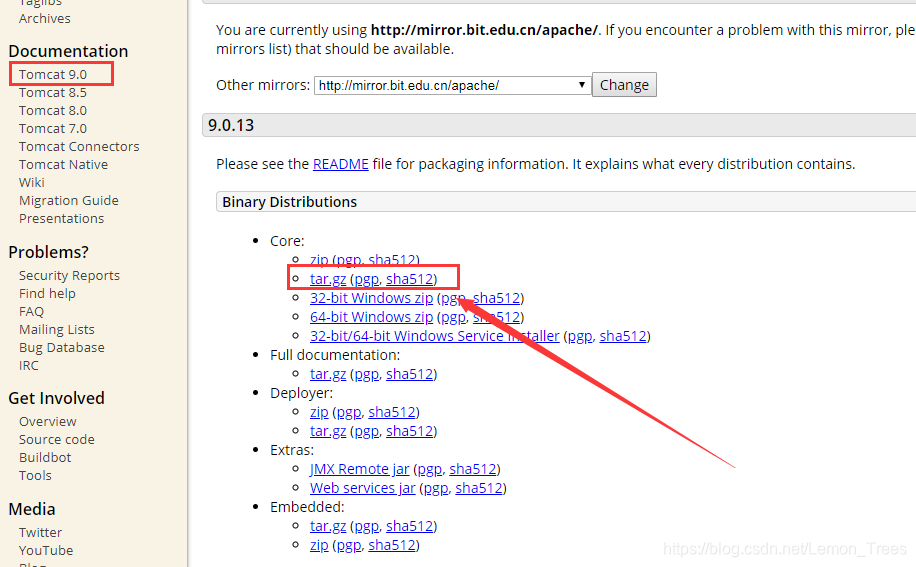Screen dimensions: 916x567
Task: Download the Deployer zip
Action: coord(319,412)
